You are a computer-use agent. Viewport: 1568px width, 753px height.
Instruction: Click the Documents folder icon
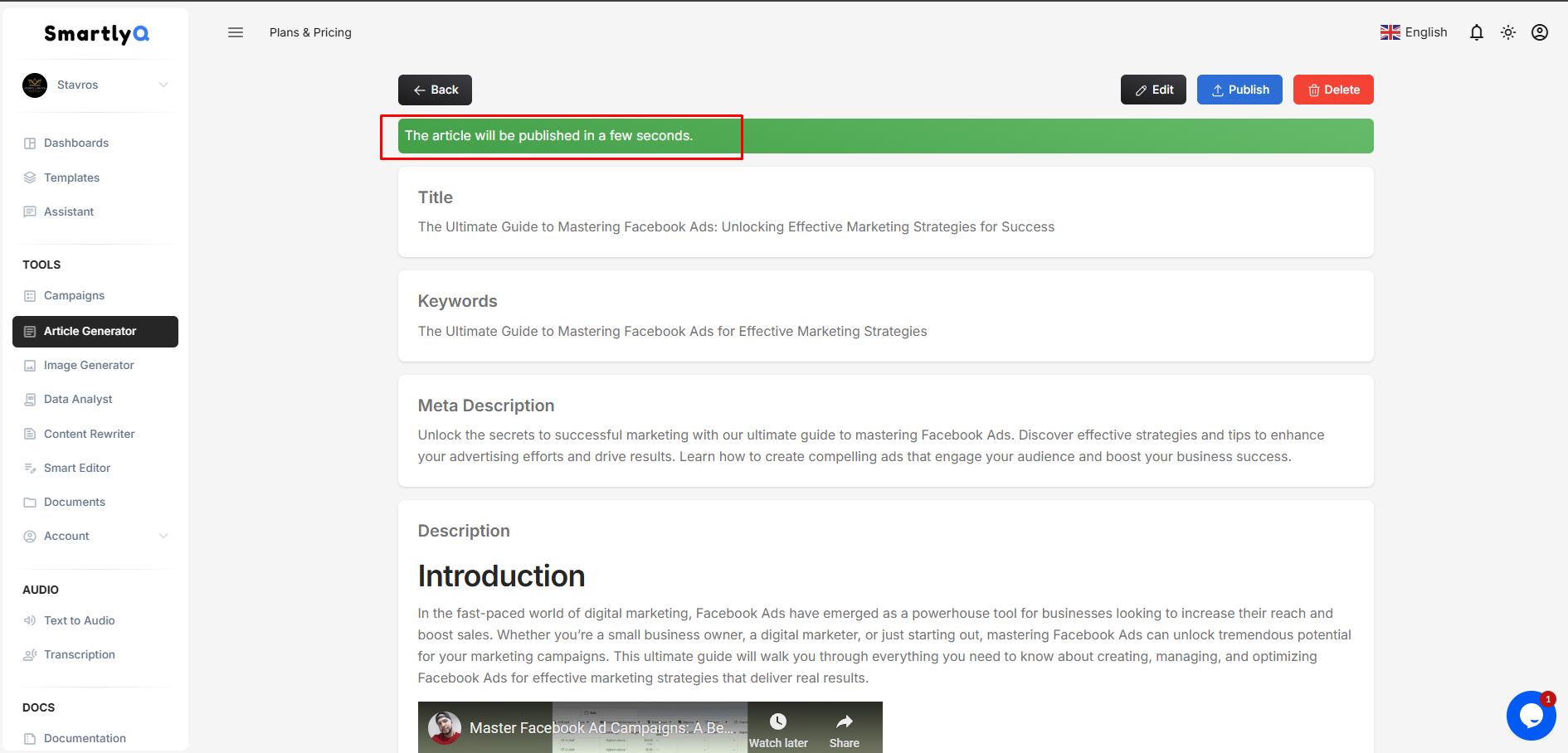(30, 503)
